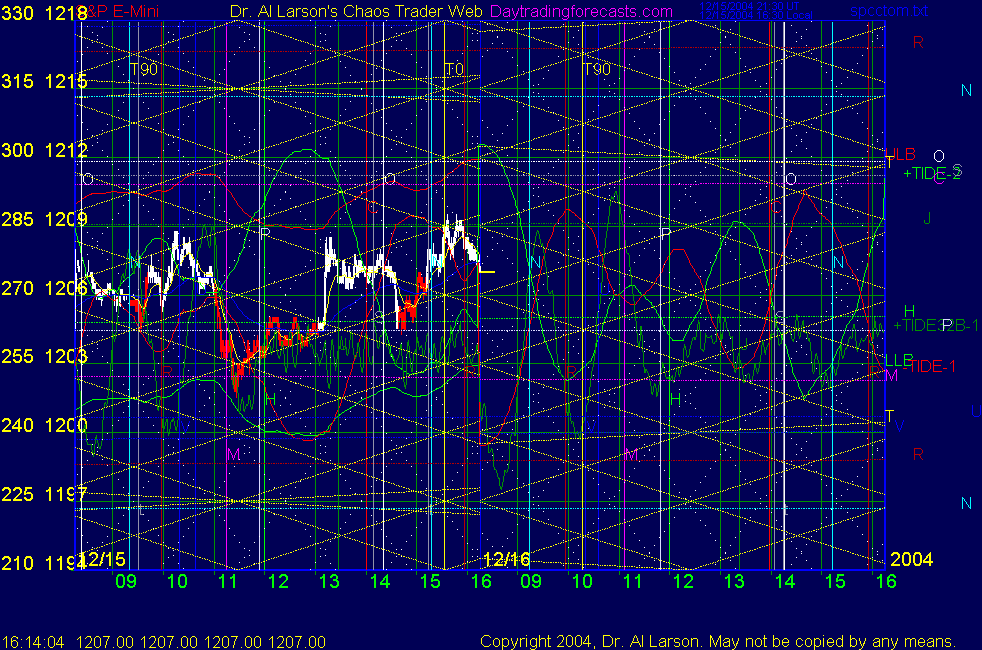Click the "270 1206" price axis label
This screenshot has height=650, width=982.
(44, 288)
